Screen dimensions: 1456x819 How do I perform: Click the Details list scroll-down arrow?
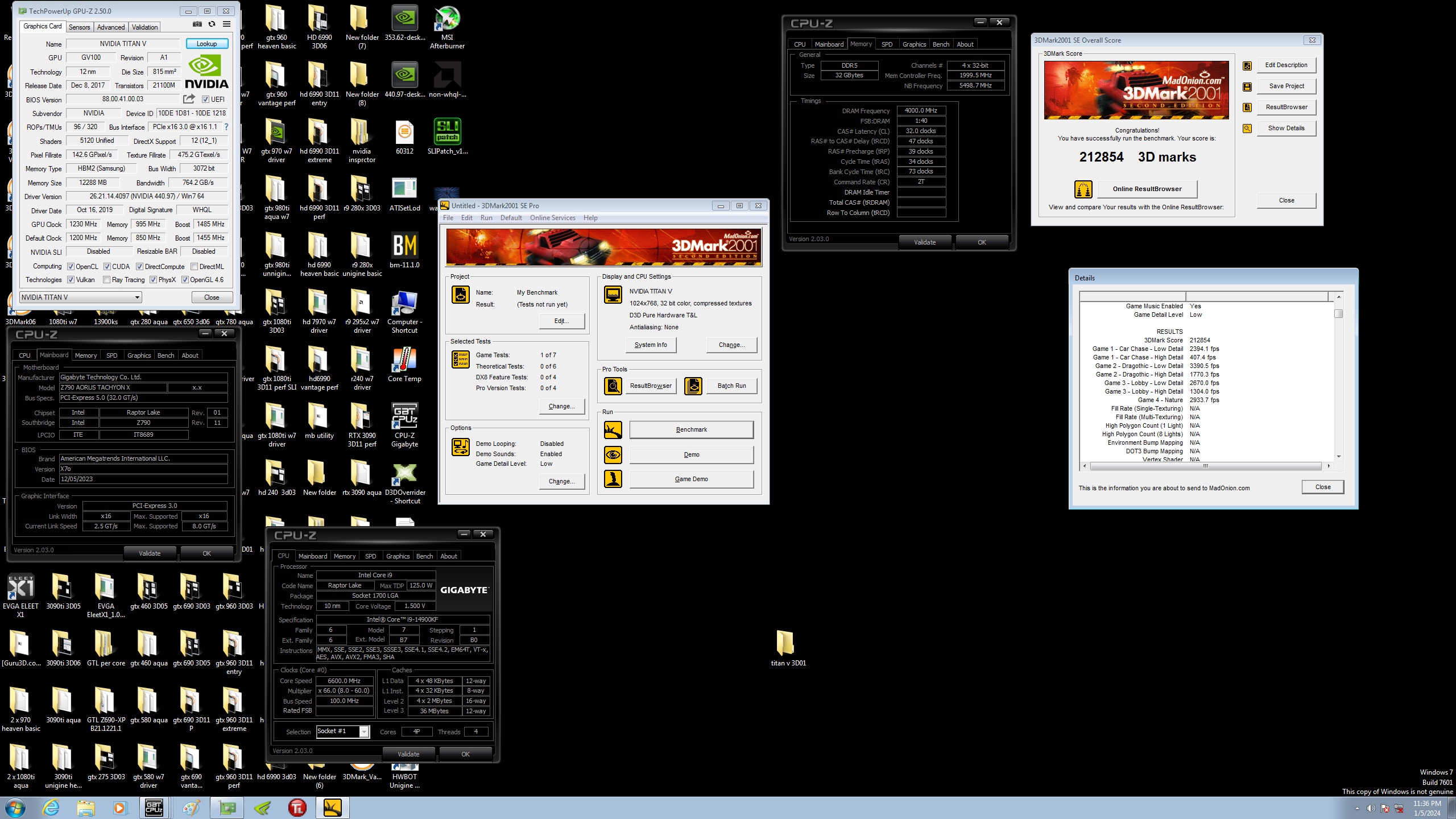click(1339, 456)
